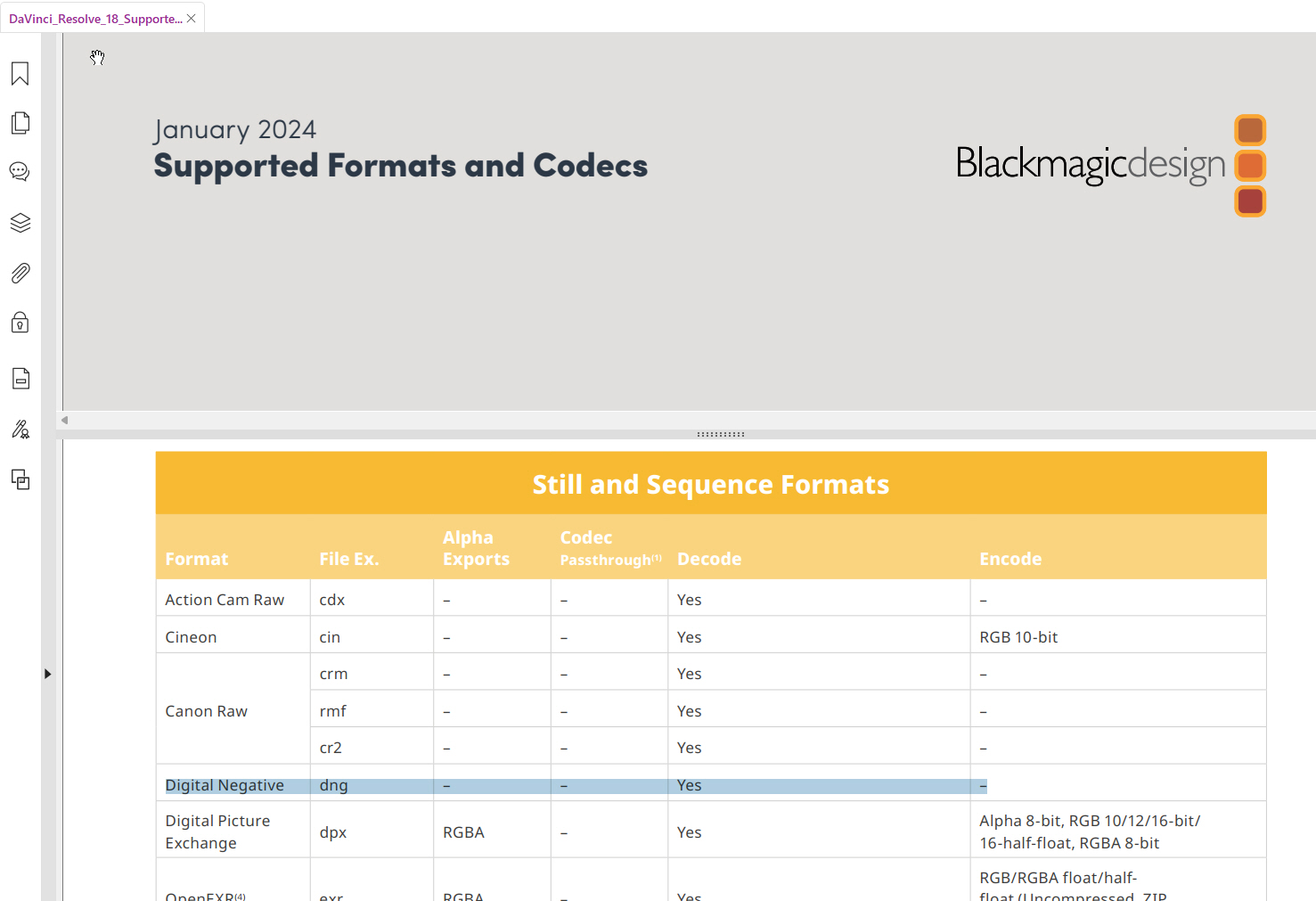The width and height of the screenshot is (1316, 901).
Task: Click the Blackmagicdesign logo
Action: tap(1111, 165)
